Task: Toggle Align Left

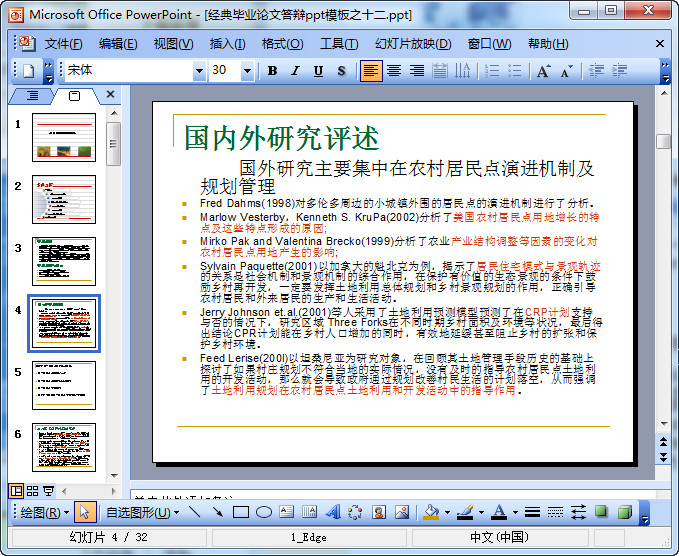Action: click(x=371, y=71)
